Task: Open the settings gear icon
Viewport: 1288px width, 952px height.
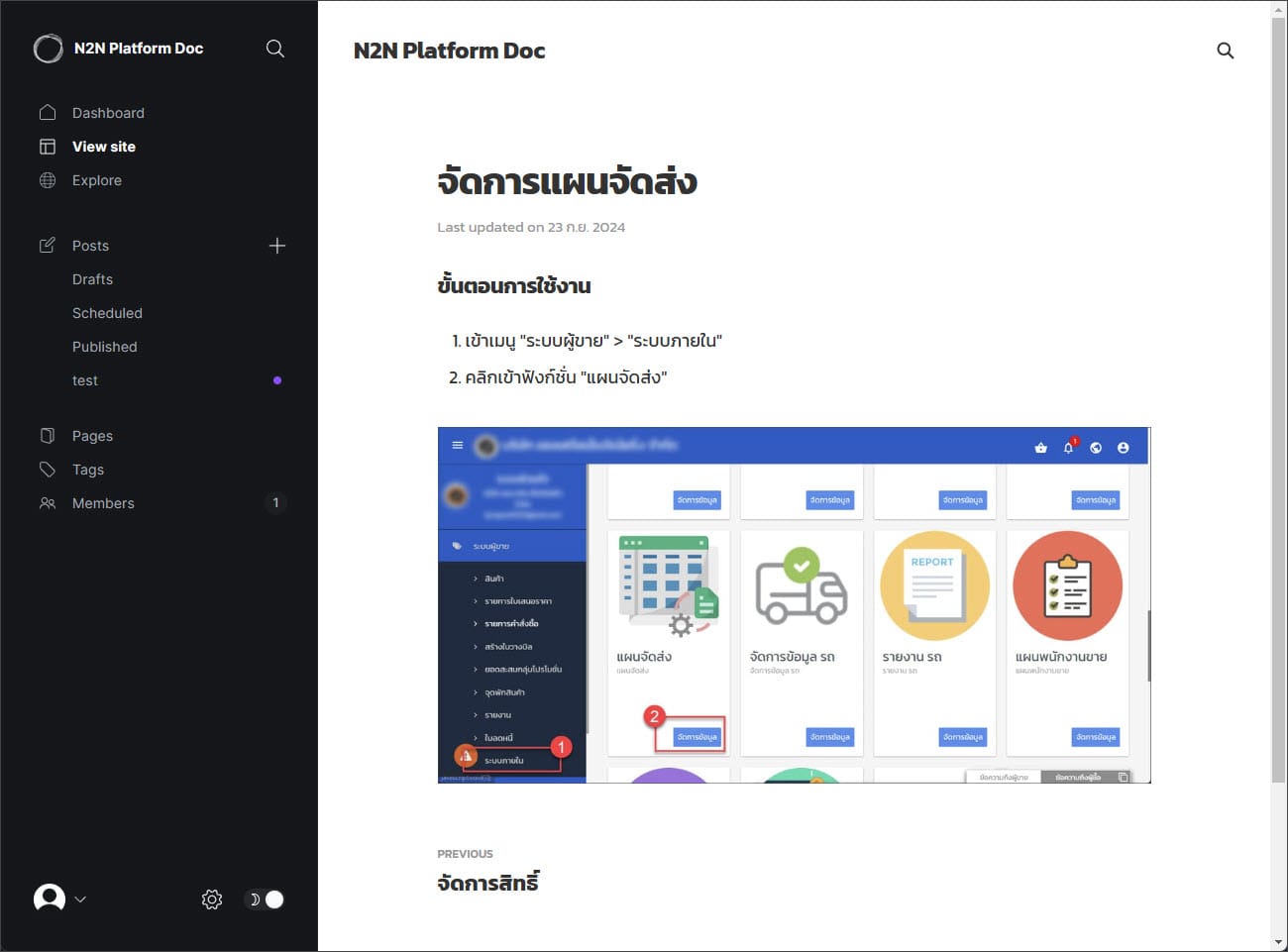Action: click(212, 899)
